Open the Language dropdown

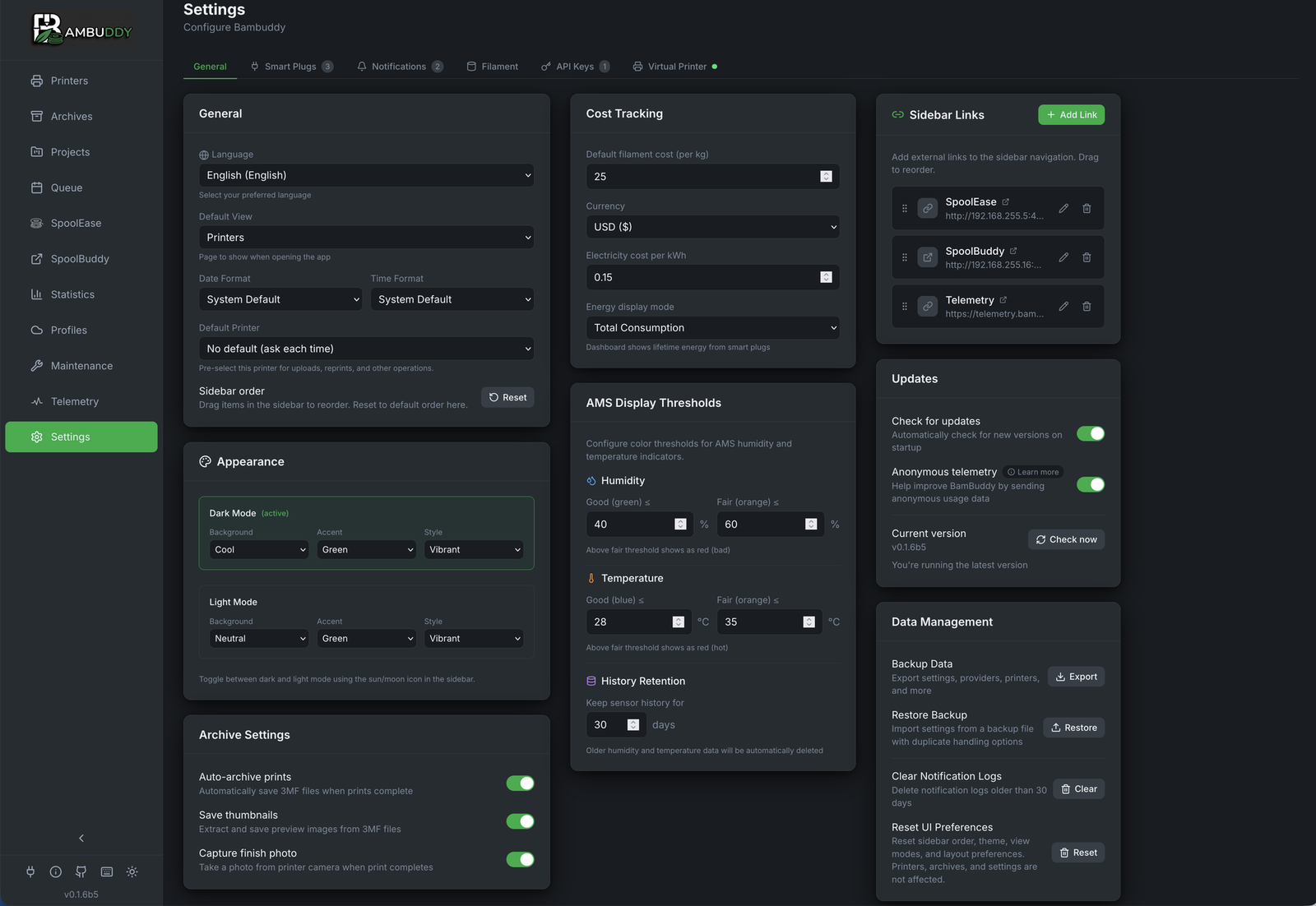coord(366,175)
